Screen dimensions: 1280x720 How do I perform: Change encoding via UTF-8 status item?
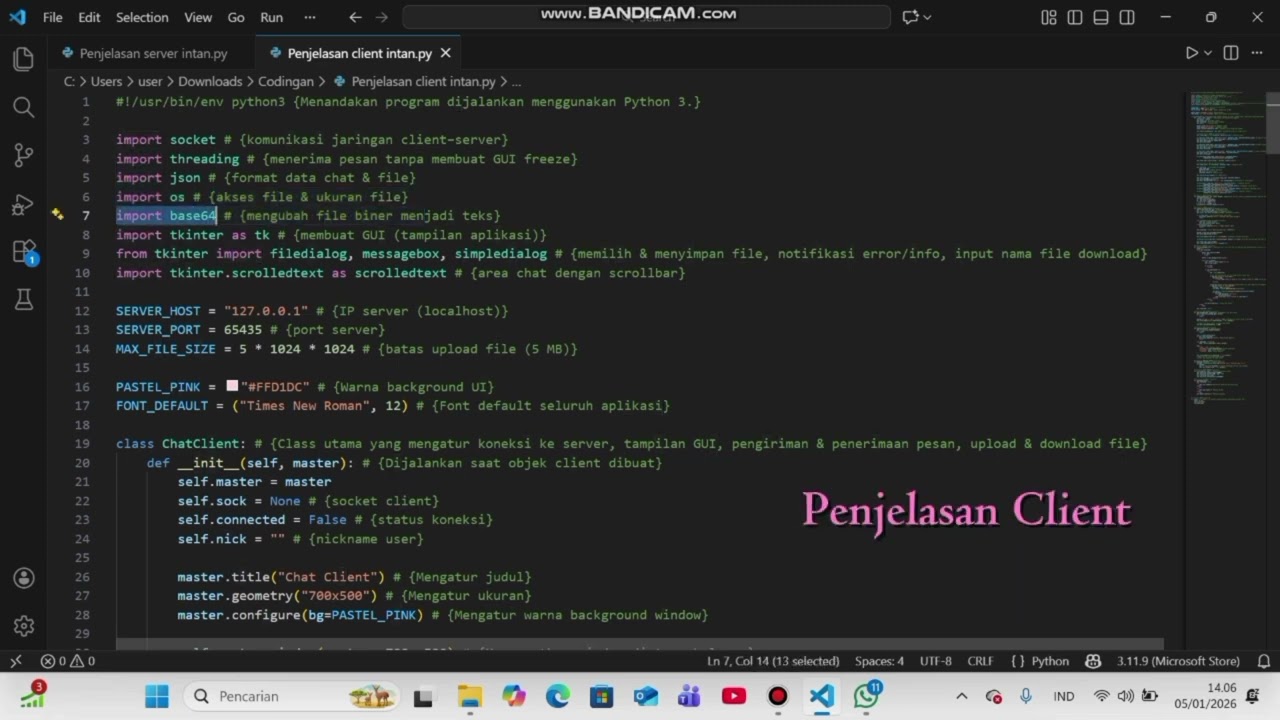tap(936, 661)
